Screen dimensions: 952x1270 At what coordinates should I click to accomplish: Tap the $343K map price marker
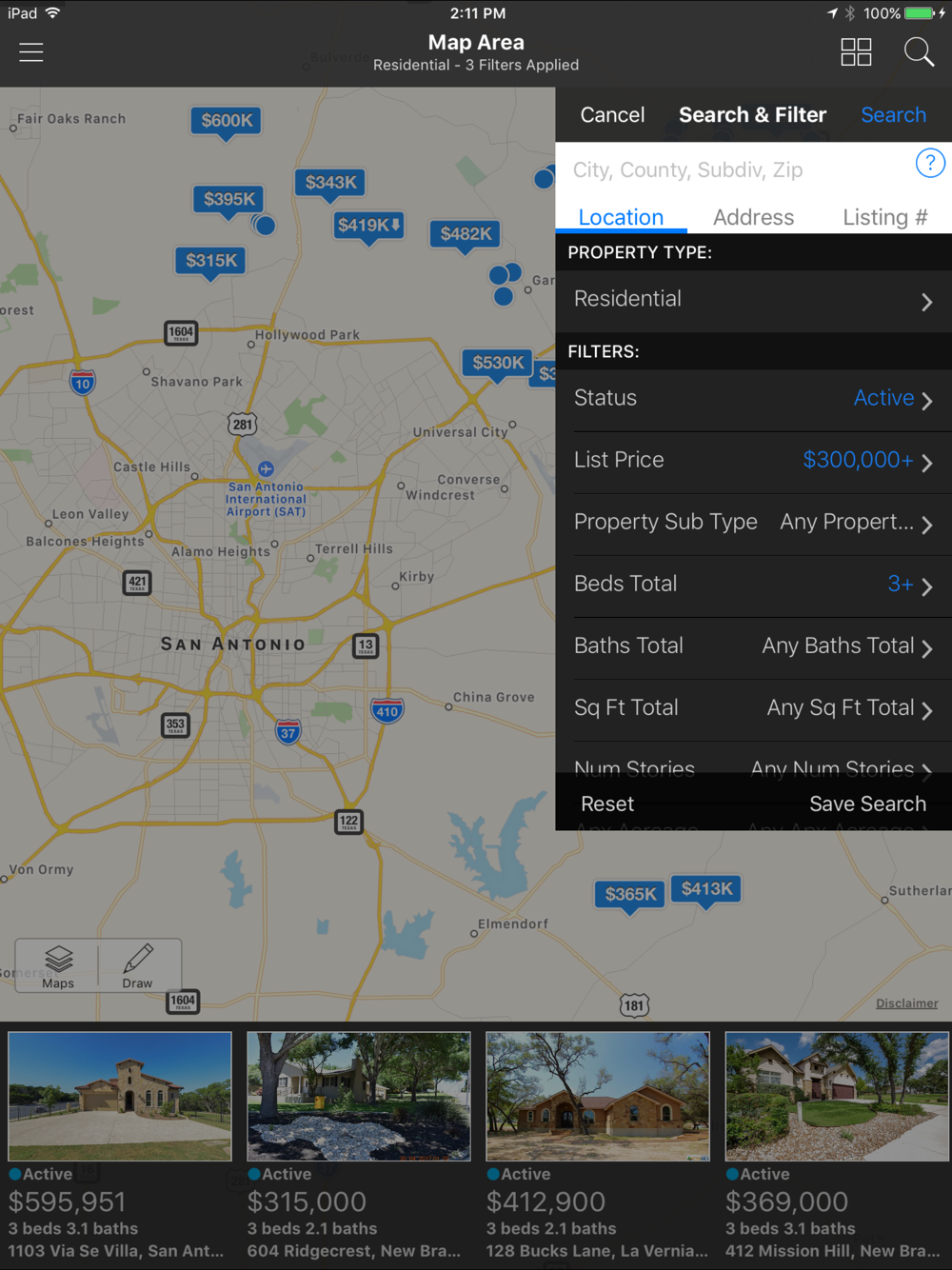(331, 184)
